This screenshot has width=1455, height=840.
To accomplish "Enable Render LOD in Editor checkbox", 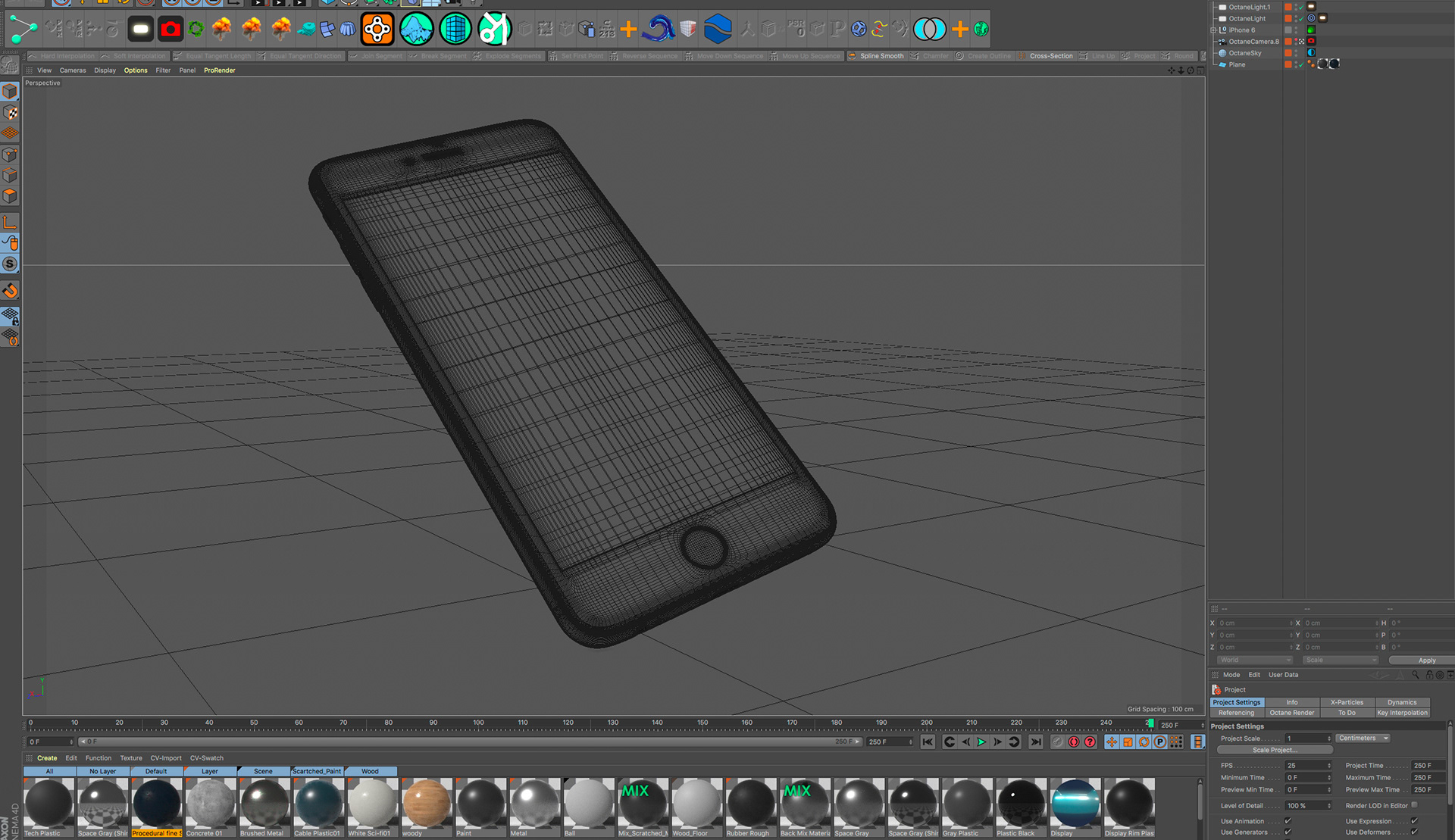I will tap(1414, 805).
